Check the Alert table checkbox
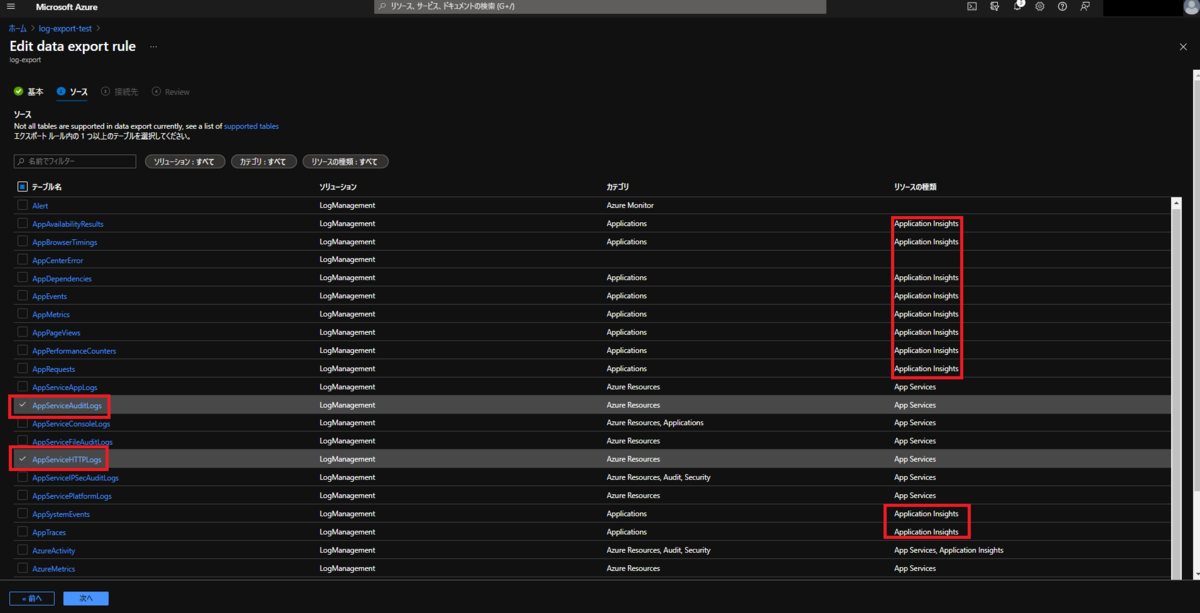1200x613 pixels. [x=22, y=205]
